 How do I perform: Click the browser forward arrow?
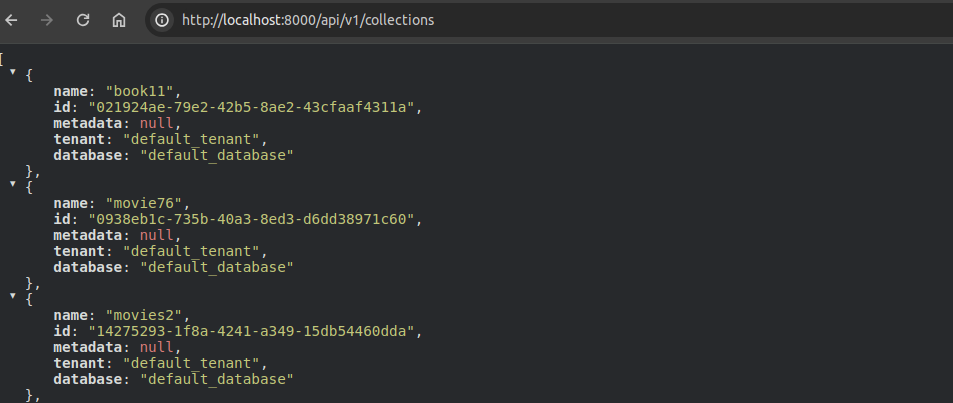[x=47, y=20]
